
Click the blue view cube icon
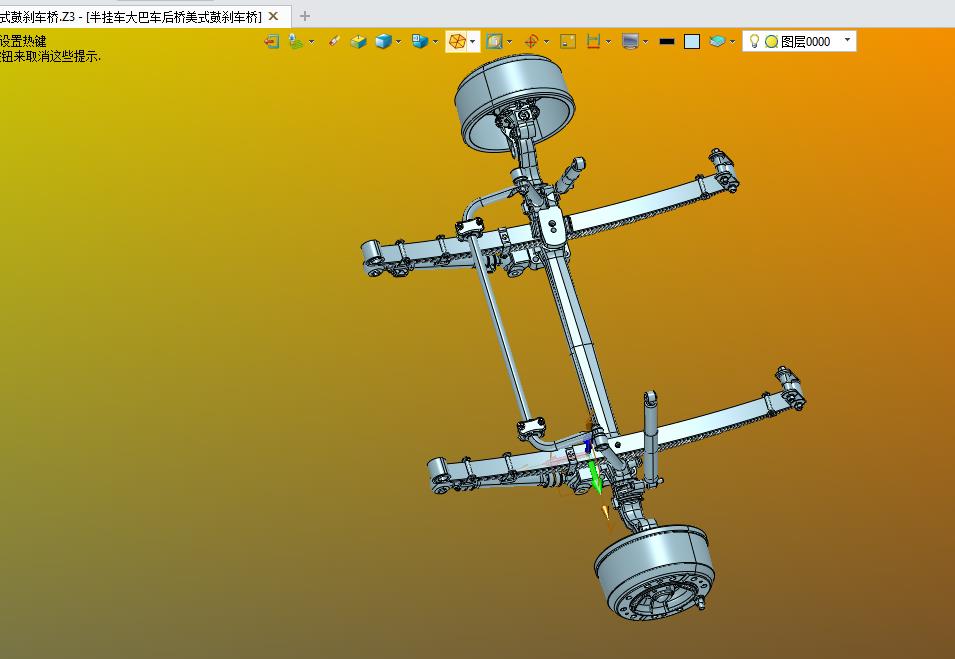(x=383, y=41)
